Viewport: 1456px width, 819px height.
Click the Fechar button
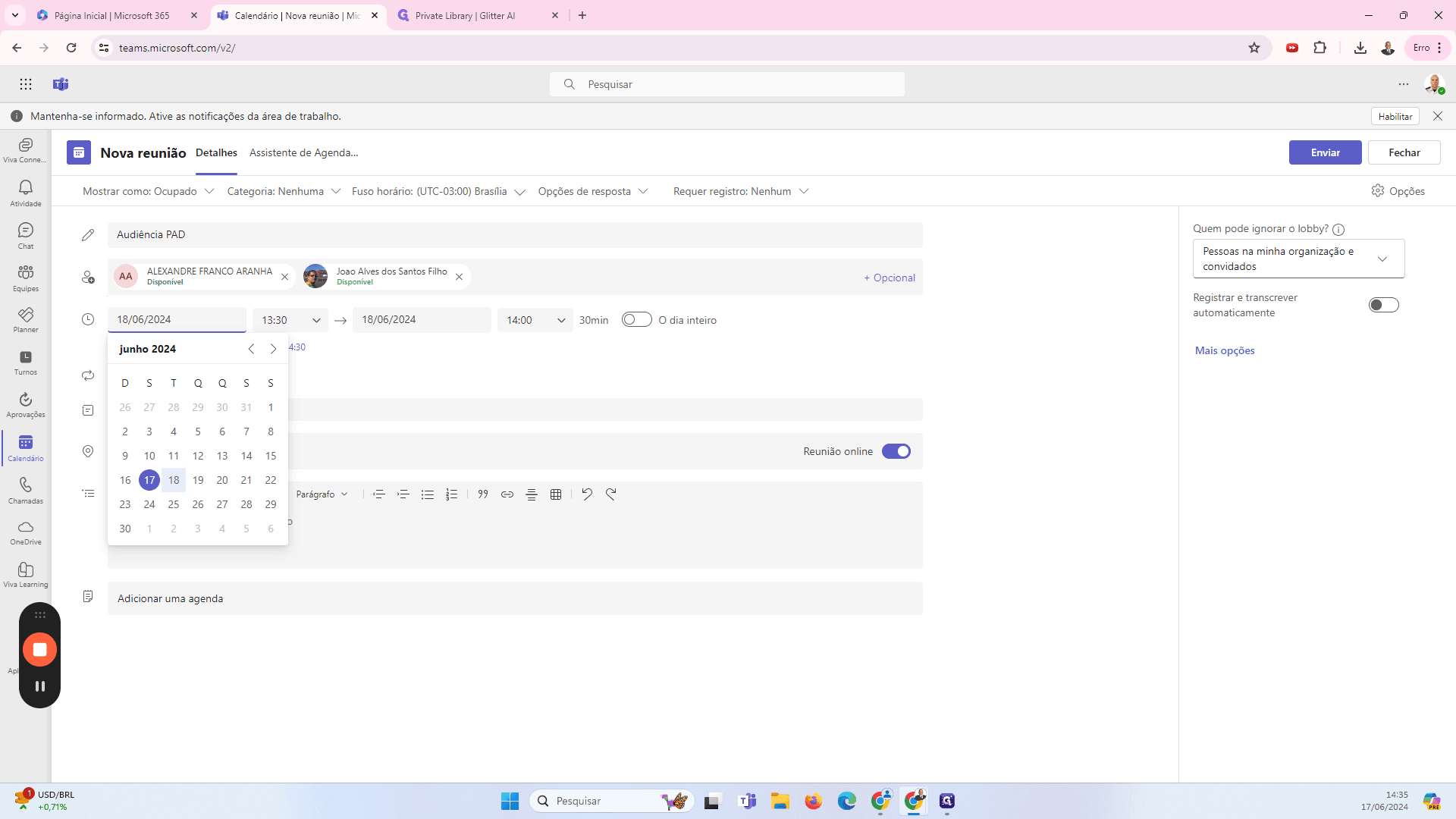tap(1404, 152)
